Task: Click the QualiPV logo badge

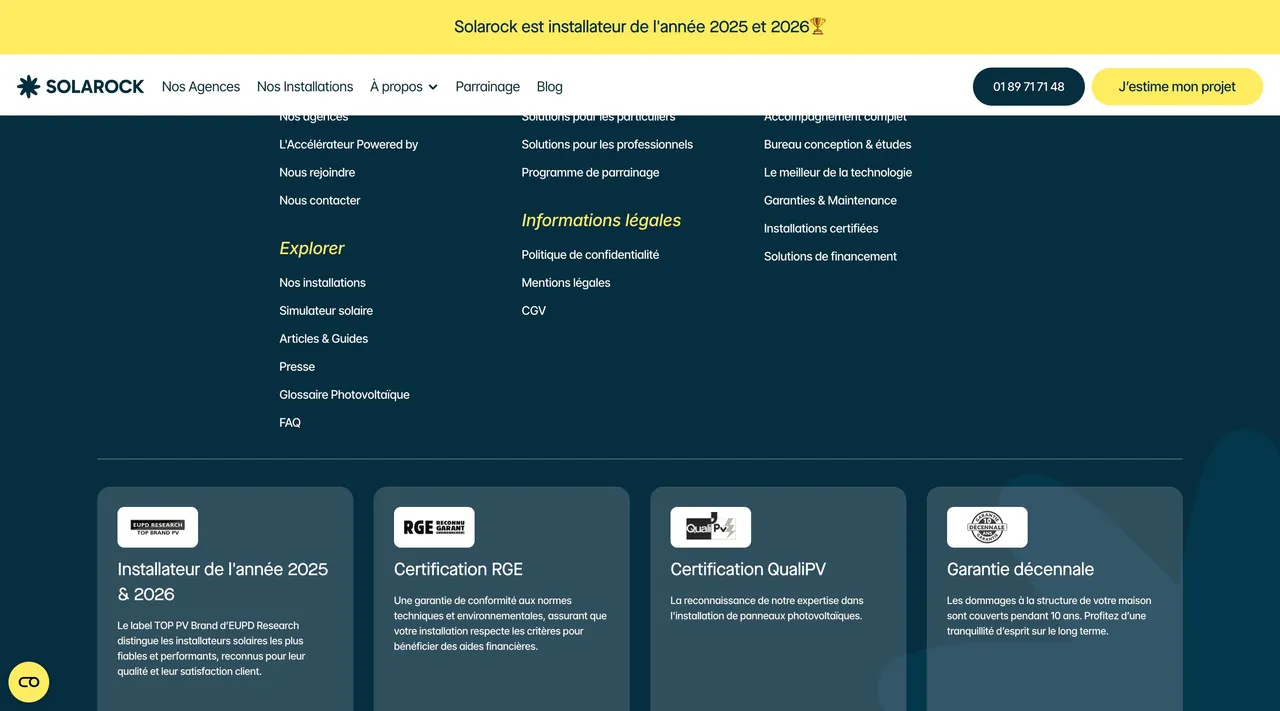Action: pyautogui.click(x=711, y=527)
